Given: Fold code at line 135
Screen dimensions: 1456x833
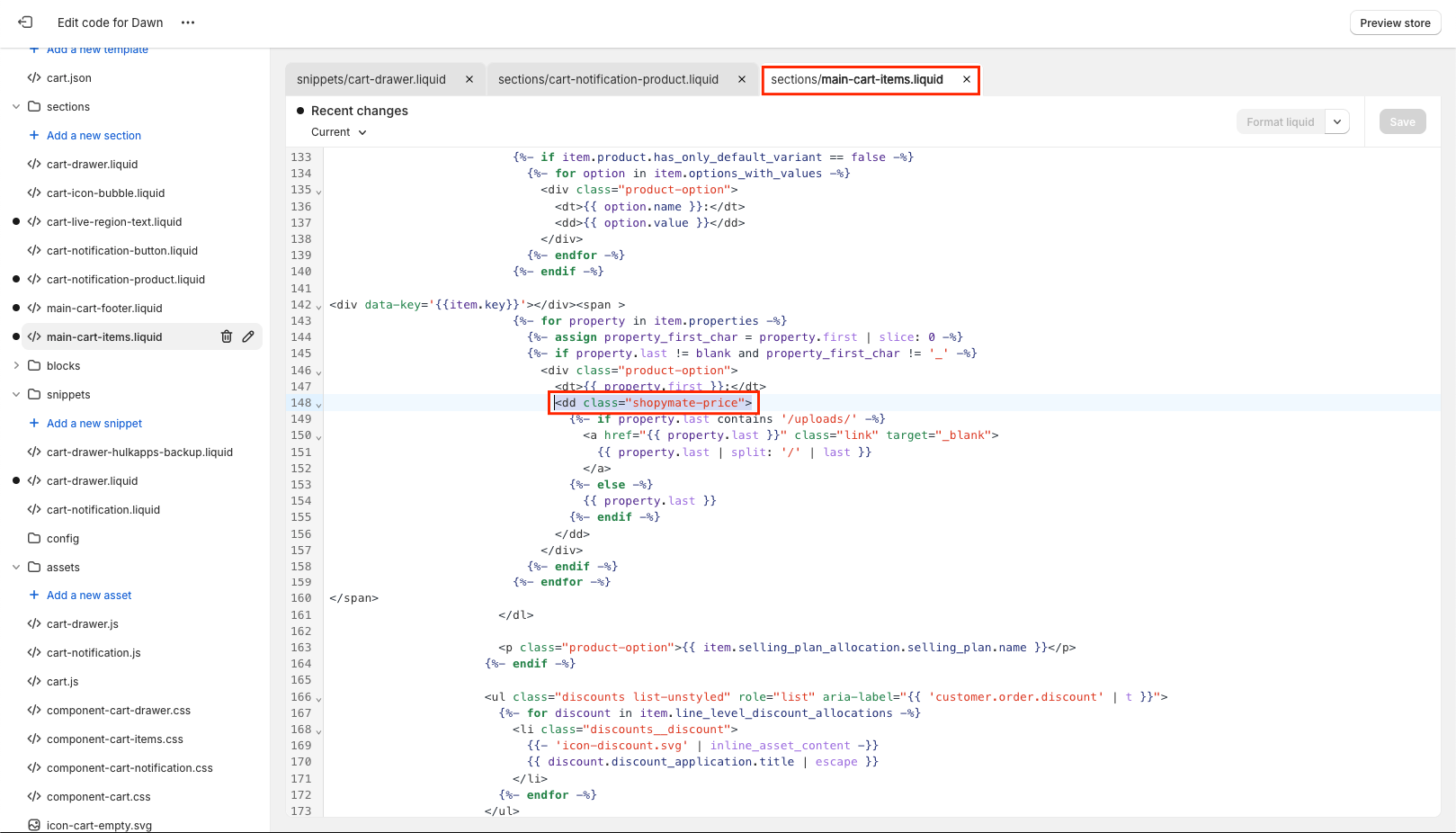Looking at the screenshot, I should click(318, 192).
